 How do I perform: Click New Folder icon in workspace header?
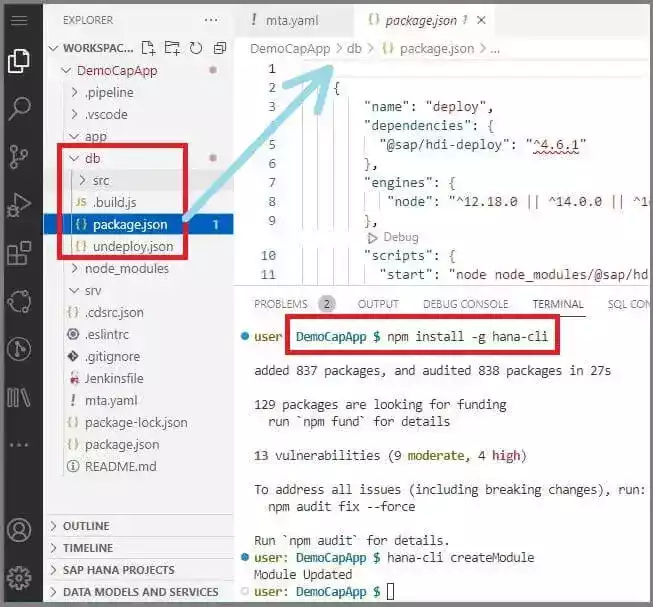(x=172, y=48)
